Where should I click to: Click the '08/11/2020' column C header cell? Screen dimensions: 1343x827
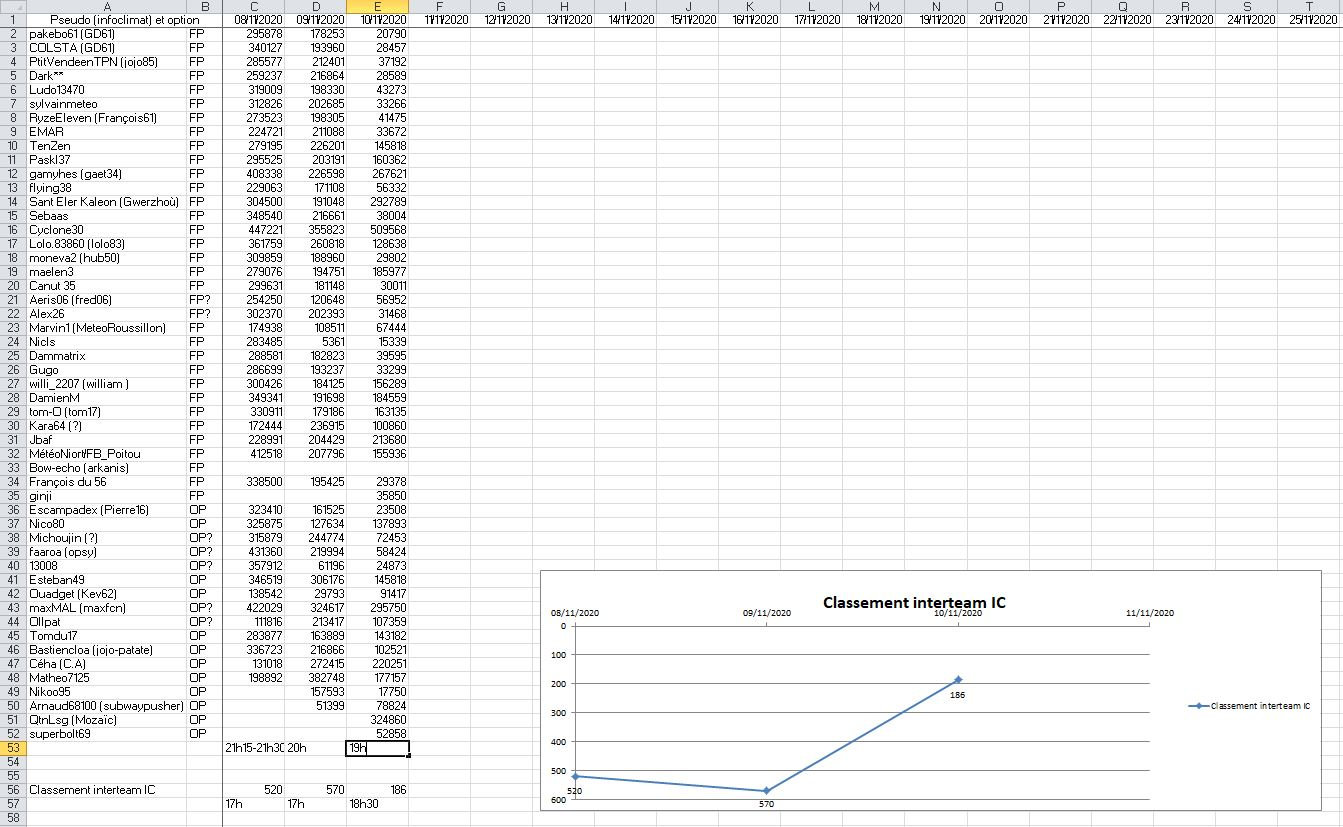(x=253, y=19)
